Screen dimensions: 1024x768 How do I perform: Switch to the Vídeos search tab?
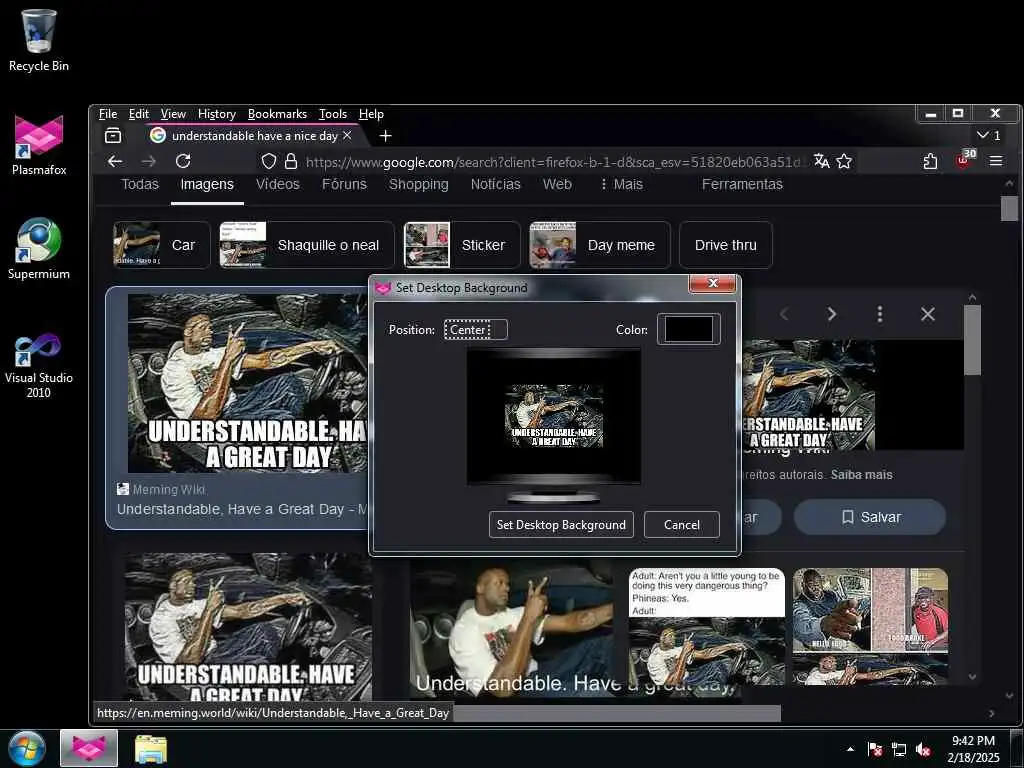[x=278, y=184]
